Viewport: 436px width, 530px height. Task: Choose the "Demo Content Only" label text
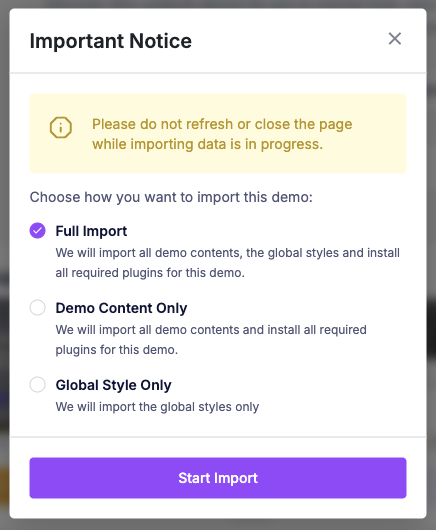[x=121, y=308]
